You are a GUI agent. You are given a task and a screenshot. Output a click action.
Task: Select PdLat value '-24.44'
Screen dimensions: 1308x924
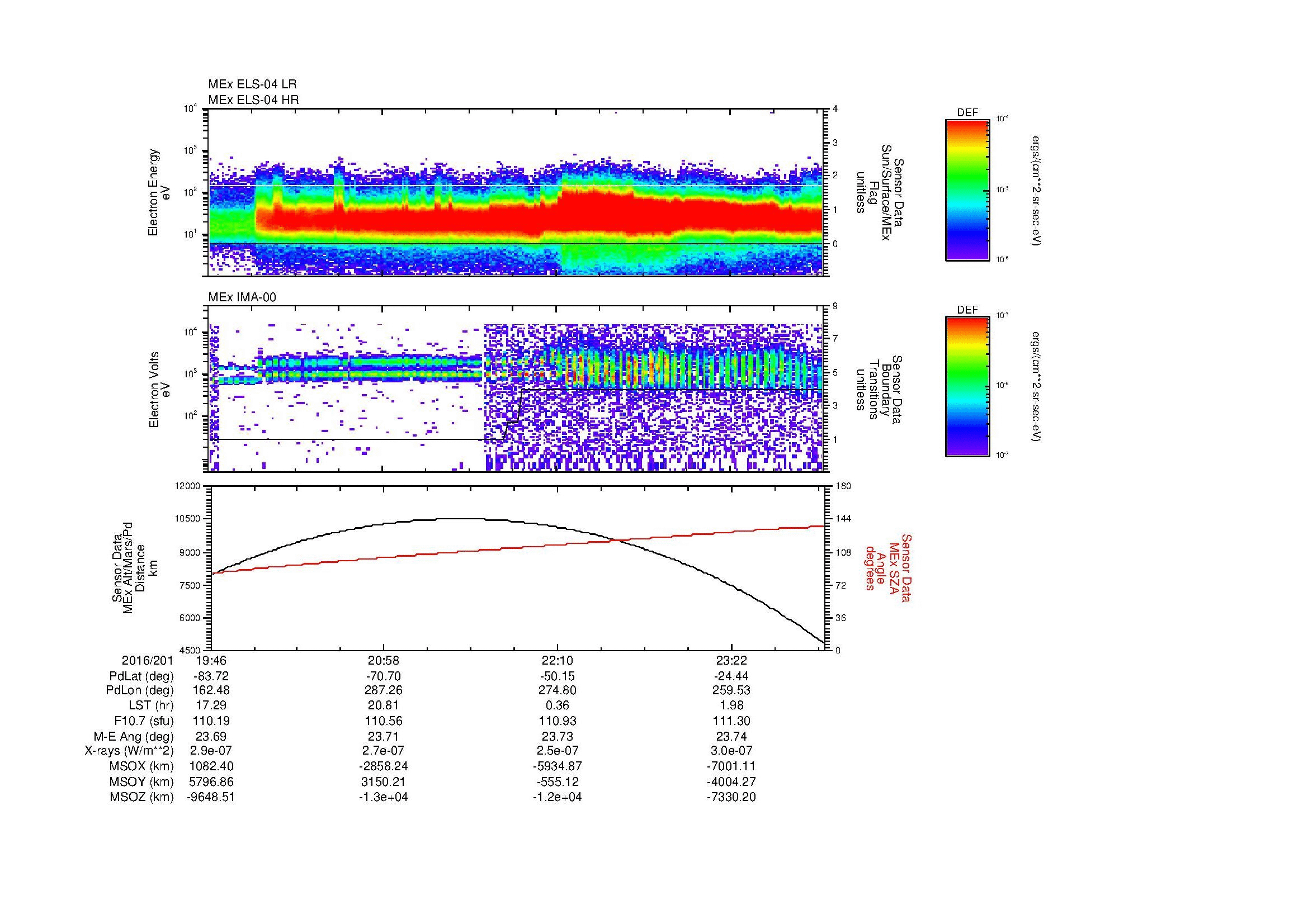731,676
